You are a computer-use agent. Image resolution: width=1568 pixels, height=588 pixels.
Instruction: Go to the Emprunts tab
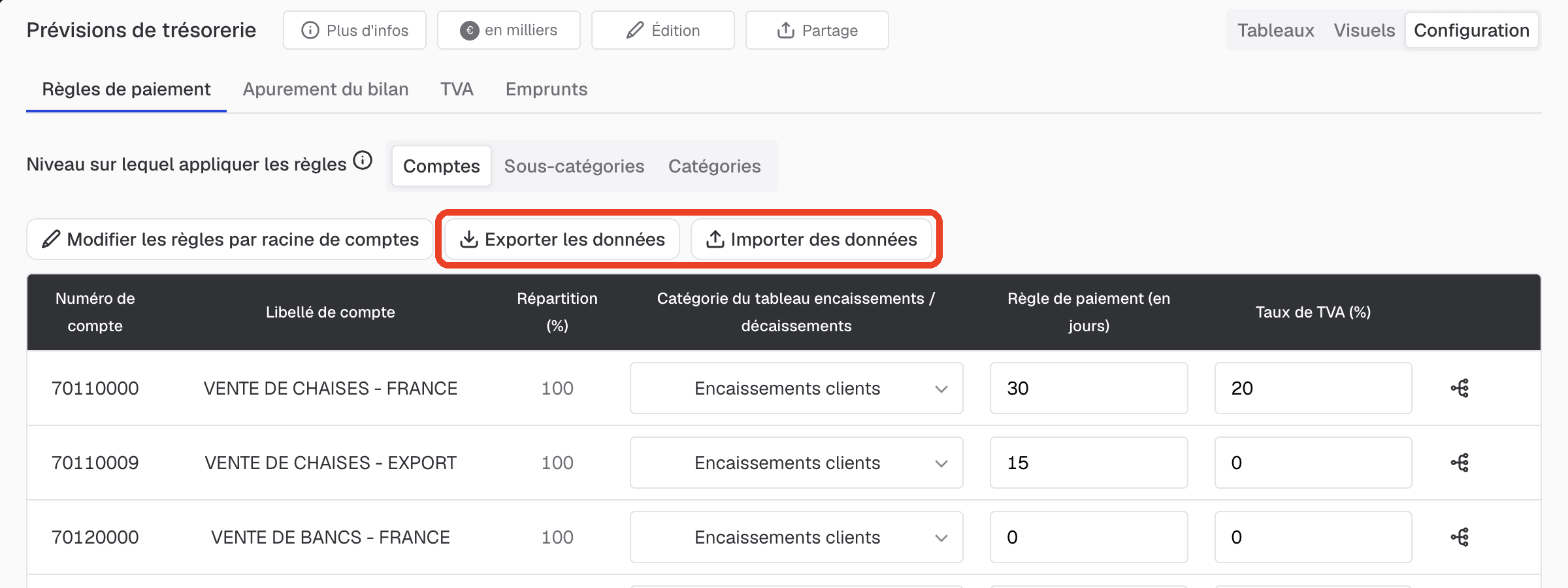(546, 90)
